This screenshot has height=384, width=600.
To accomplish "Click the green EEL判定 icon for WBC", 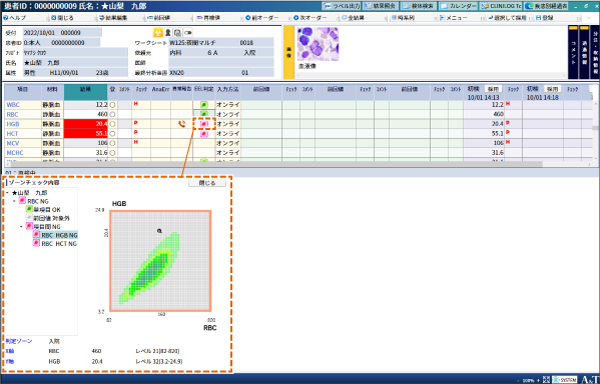I will [x=204, y=105].
